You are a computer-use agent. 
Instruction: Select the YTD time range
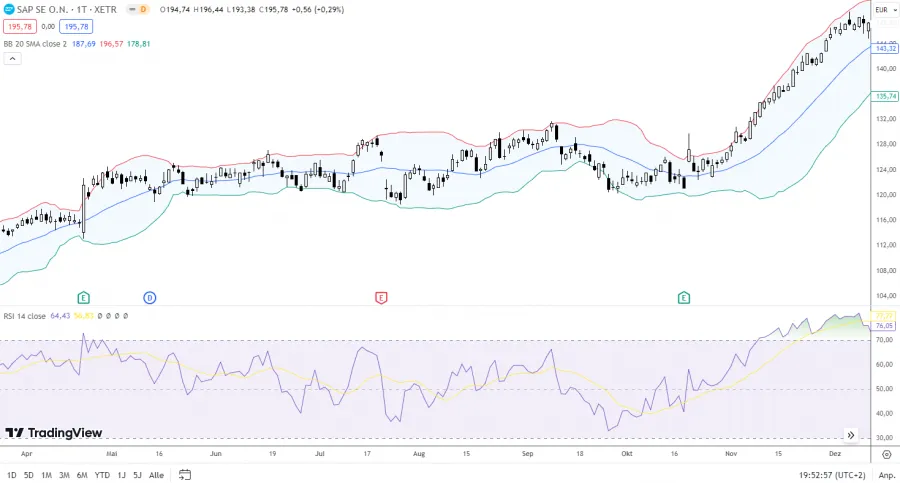point(102,475)
